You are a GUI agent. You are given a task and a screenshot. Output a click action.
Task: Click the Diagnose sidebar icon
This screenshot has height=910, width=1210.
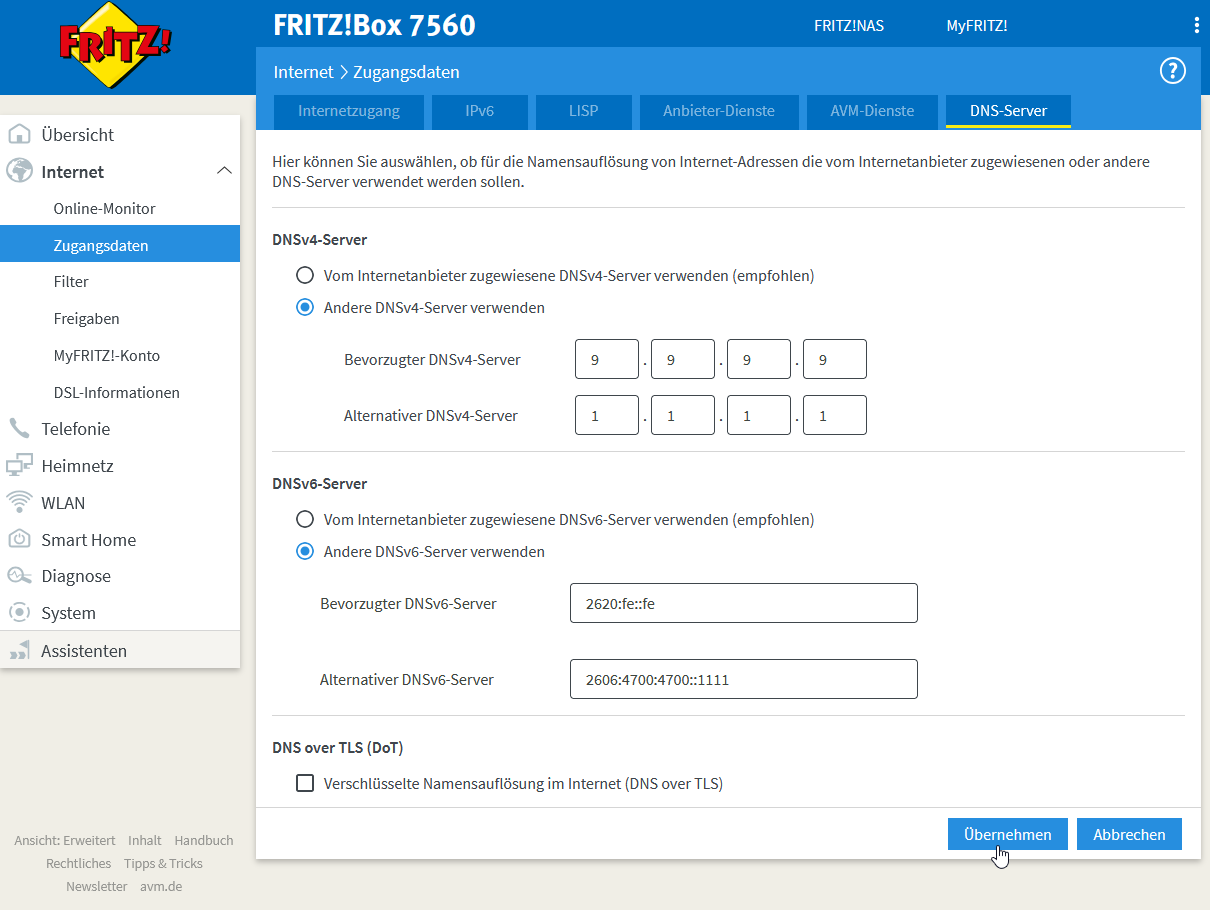[x=21, y=576]
